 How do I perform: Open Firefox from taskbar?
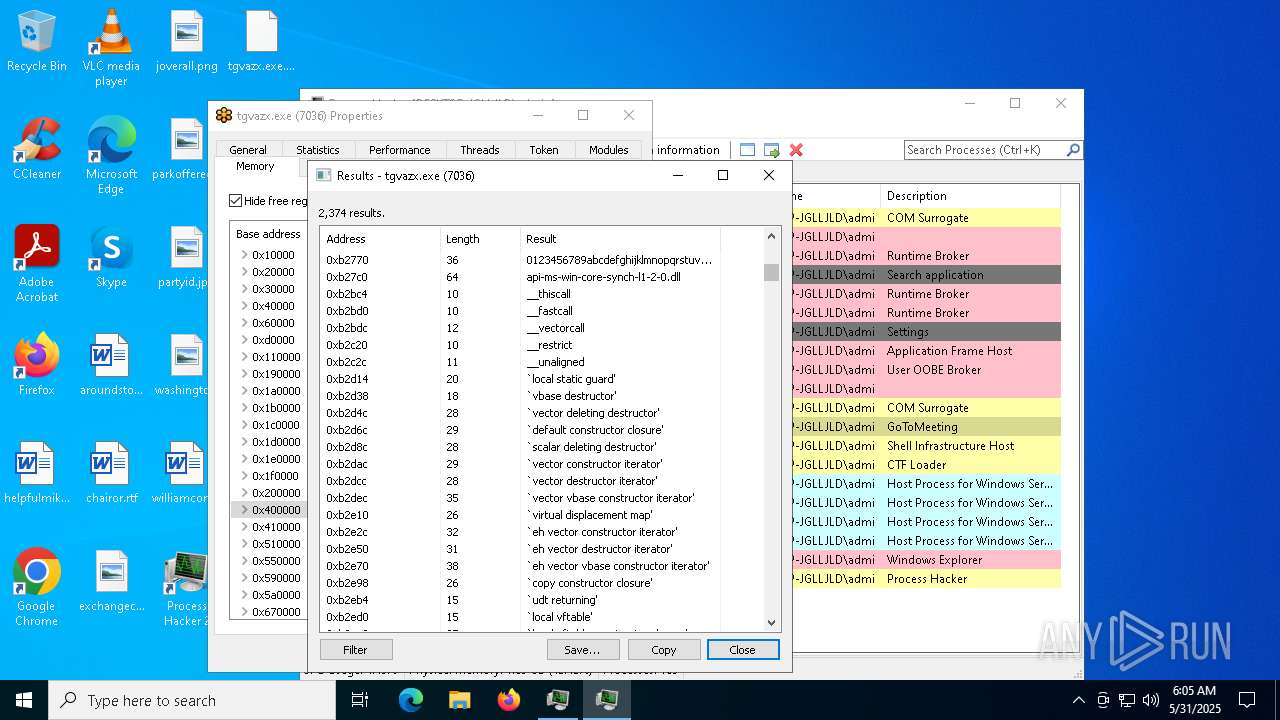point(509,700)
